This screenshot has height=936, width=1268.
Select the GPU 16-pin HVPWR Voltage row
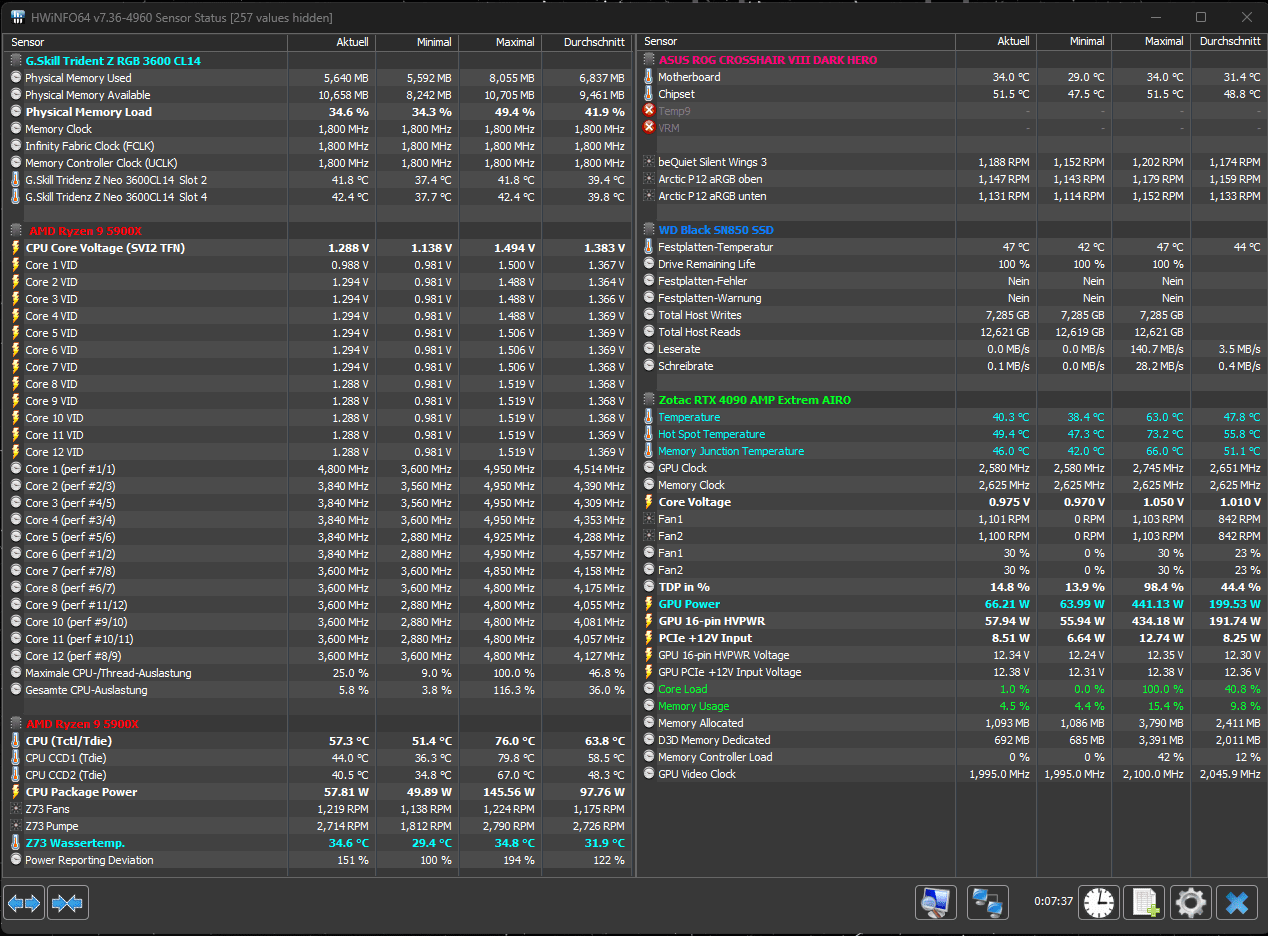point(952,655)
